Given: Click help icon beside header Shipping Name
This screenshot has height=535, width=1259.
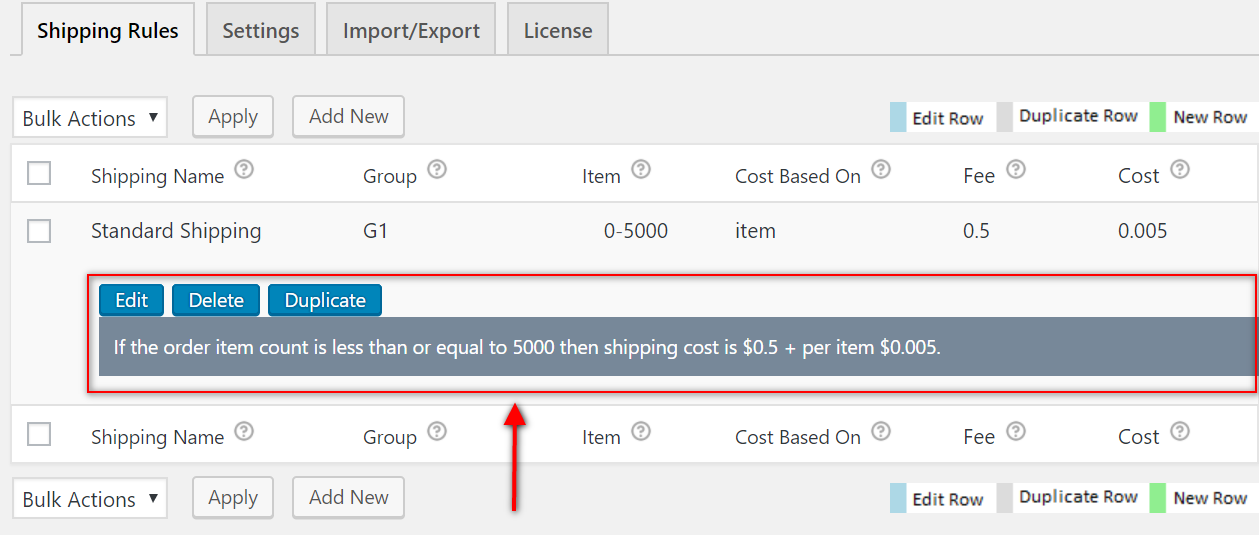Looking at the screenshot, I should coord(244,170).
